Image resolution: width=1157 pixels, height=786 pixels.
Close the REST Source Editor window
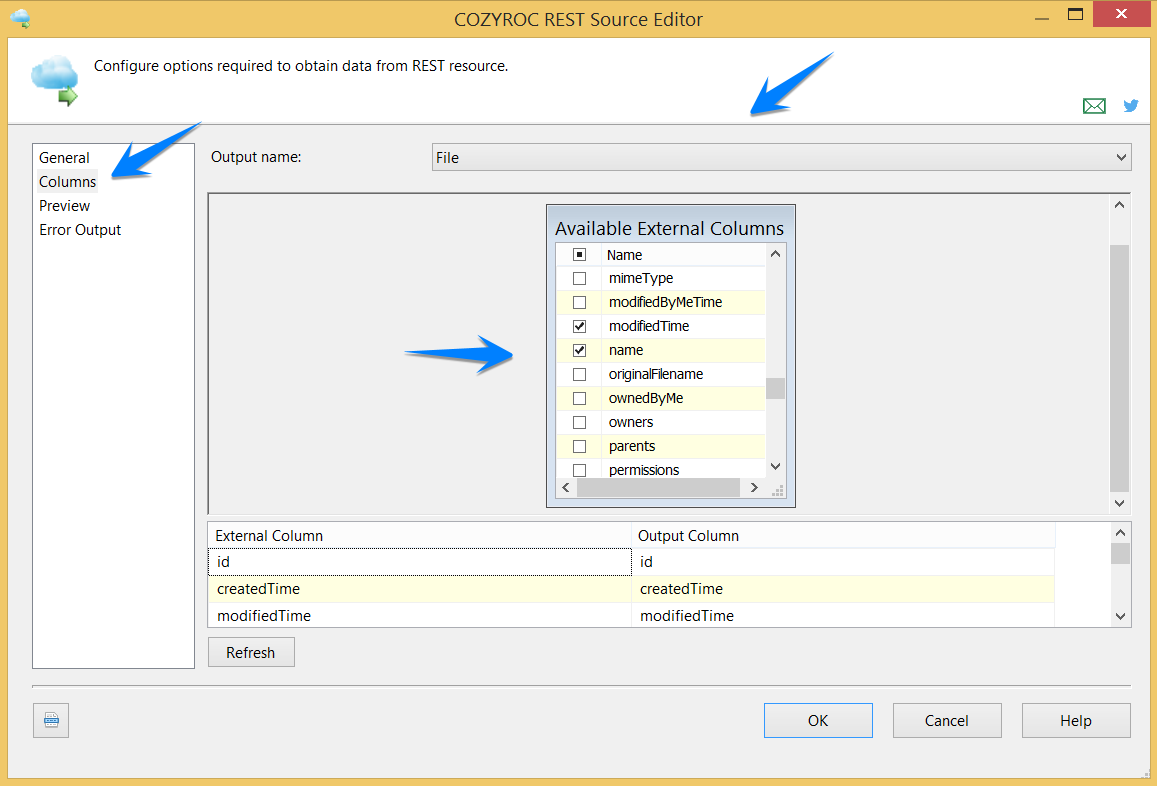tap(1122, 14)
